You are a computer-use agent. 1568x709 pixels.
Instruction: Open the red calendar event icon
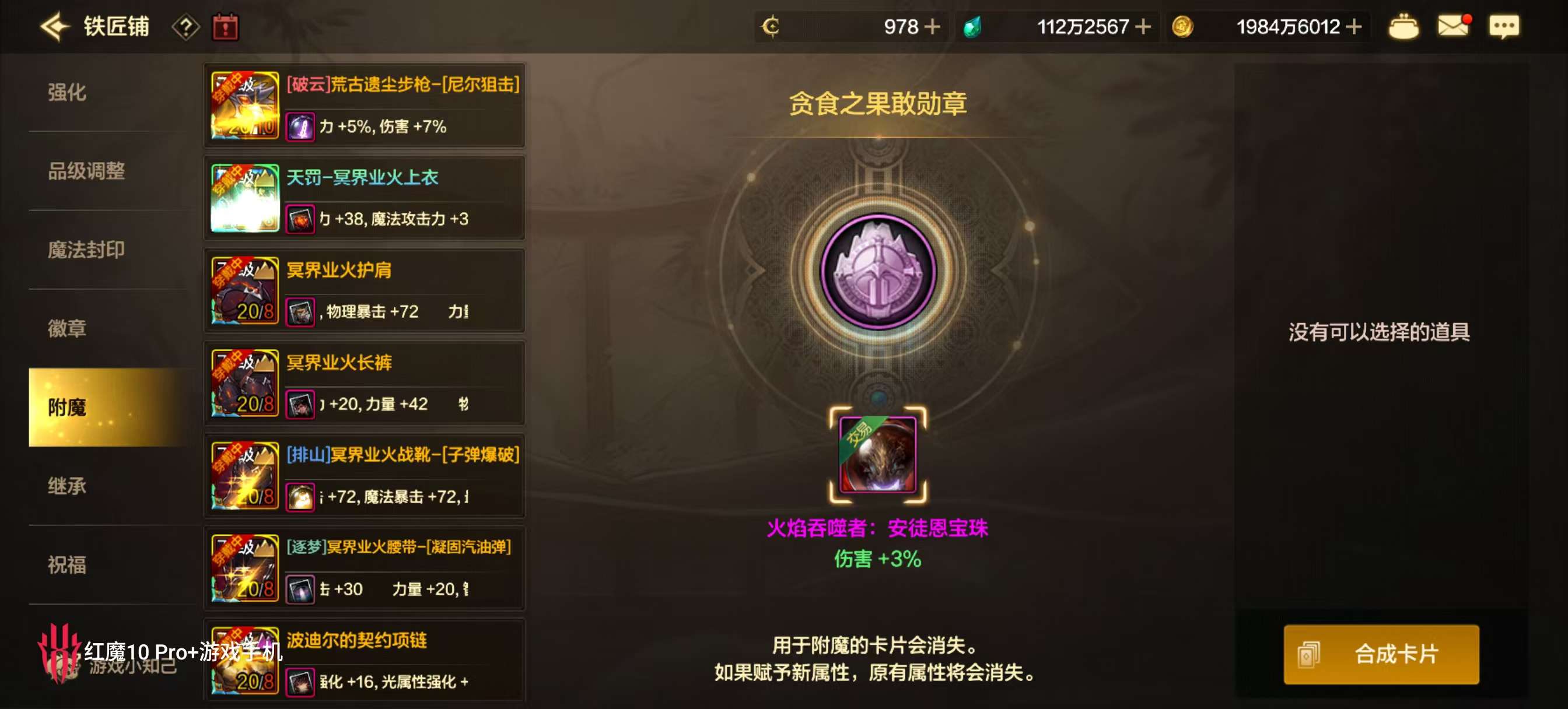[x=225, y=27]
